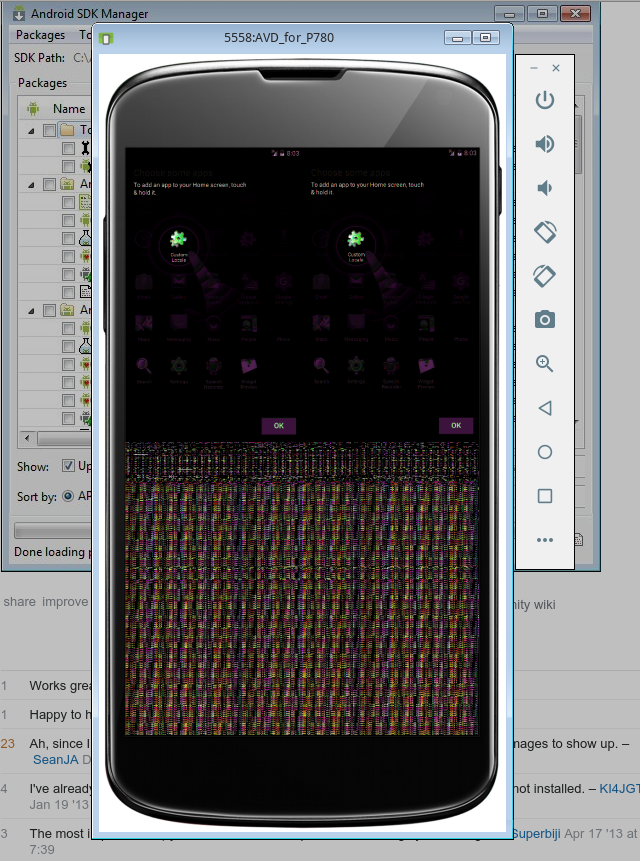Click the 'Works grea' comment text
Image resolution: width=640 pixels, height=861 pixels.
click(61, 686)
